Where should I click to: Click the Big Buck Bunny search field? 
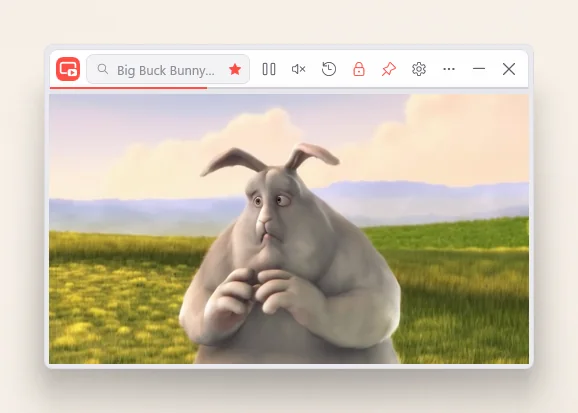(x=168, y=69)
